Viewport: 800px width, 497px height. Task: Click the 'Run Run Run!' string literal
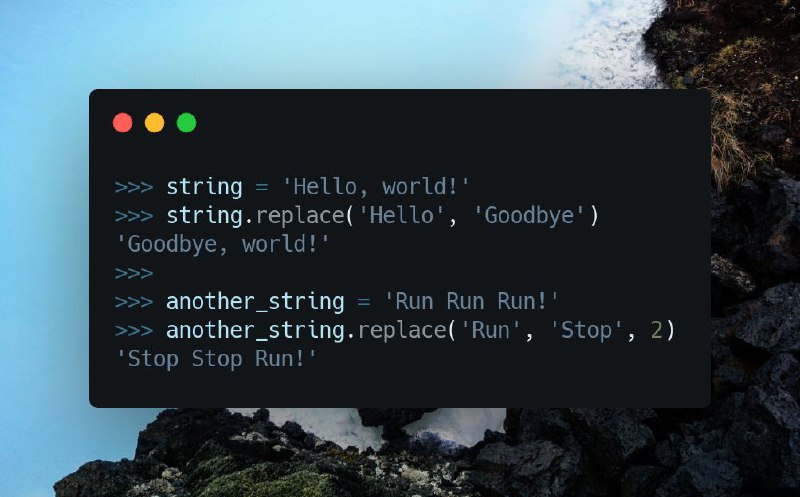471,302
